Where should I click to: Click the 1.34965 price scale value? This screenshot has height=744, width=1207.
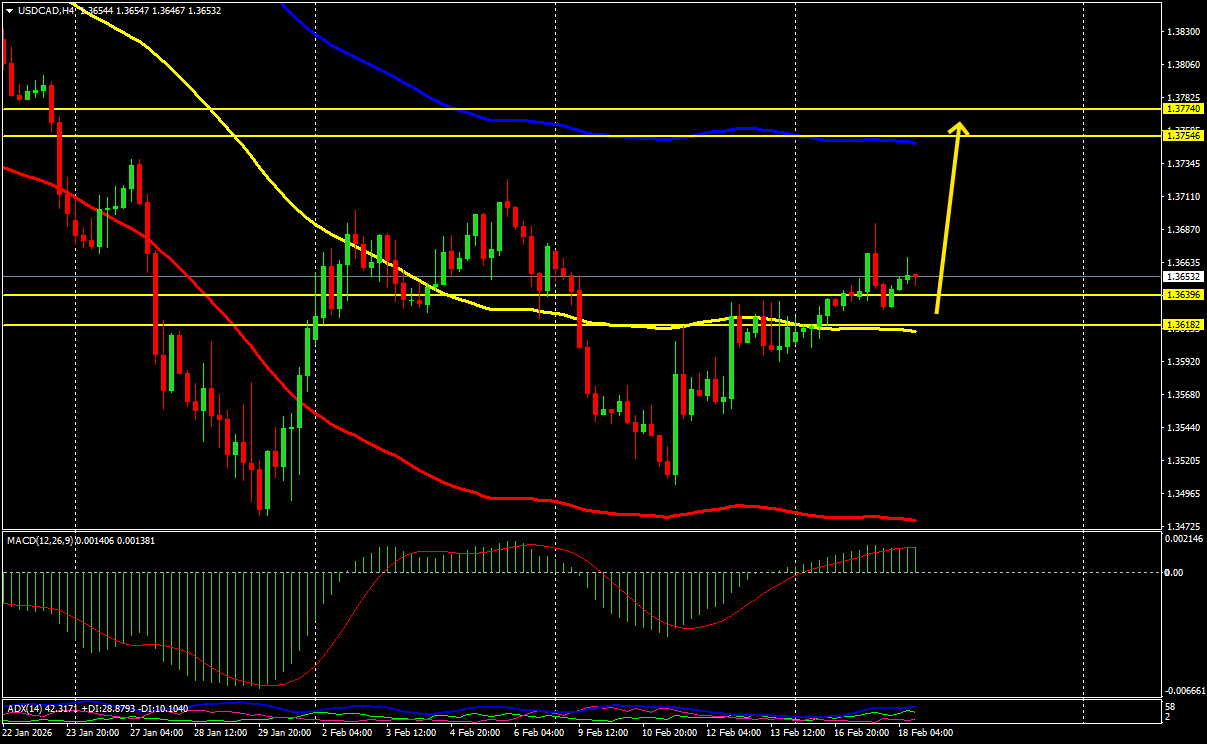[1183, 494]
